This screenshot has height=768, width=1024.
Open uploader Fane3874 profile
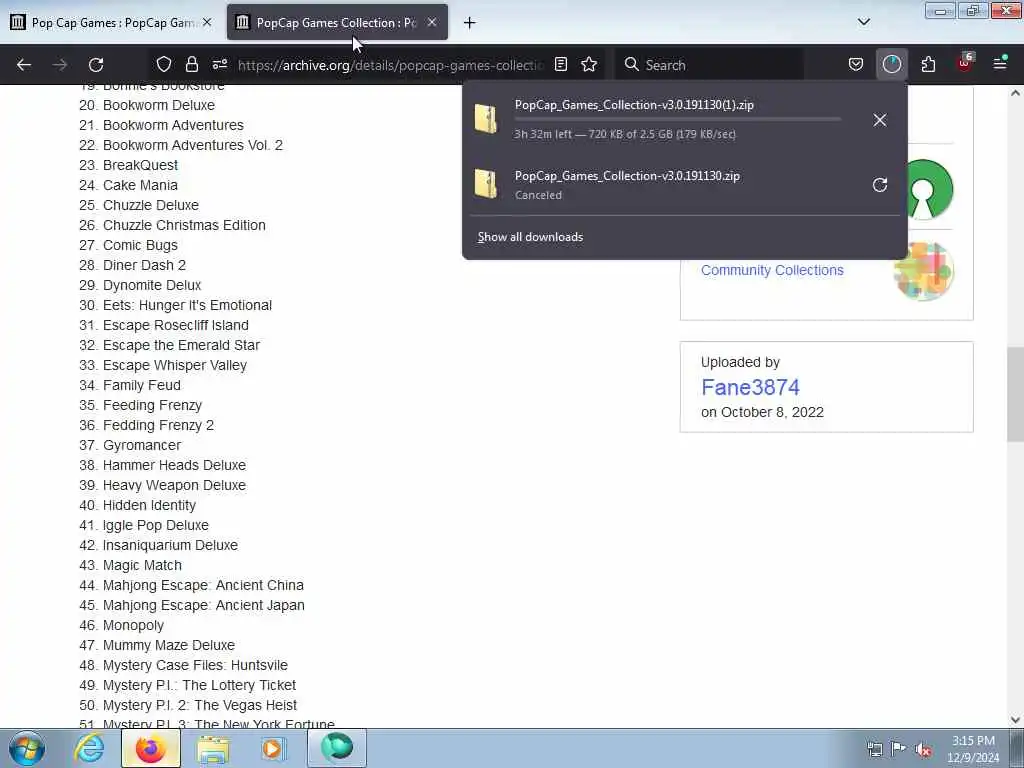click(x=750, y=387)
